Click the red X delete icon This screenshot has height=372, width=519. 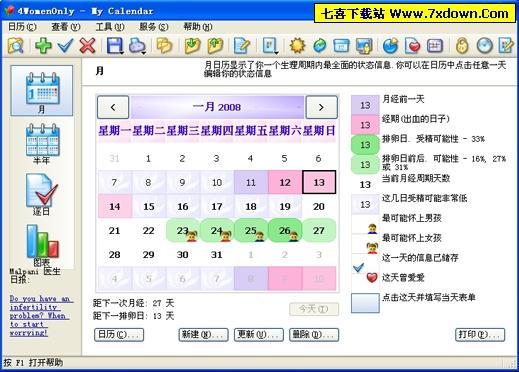pos(87,46)
